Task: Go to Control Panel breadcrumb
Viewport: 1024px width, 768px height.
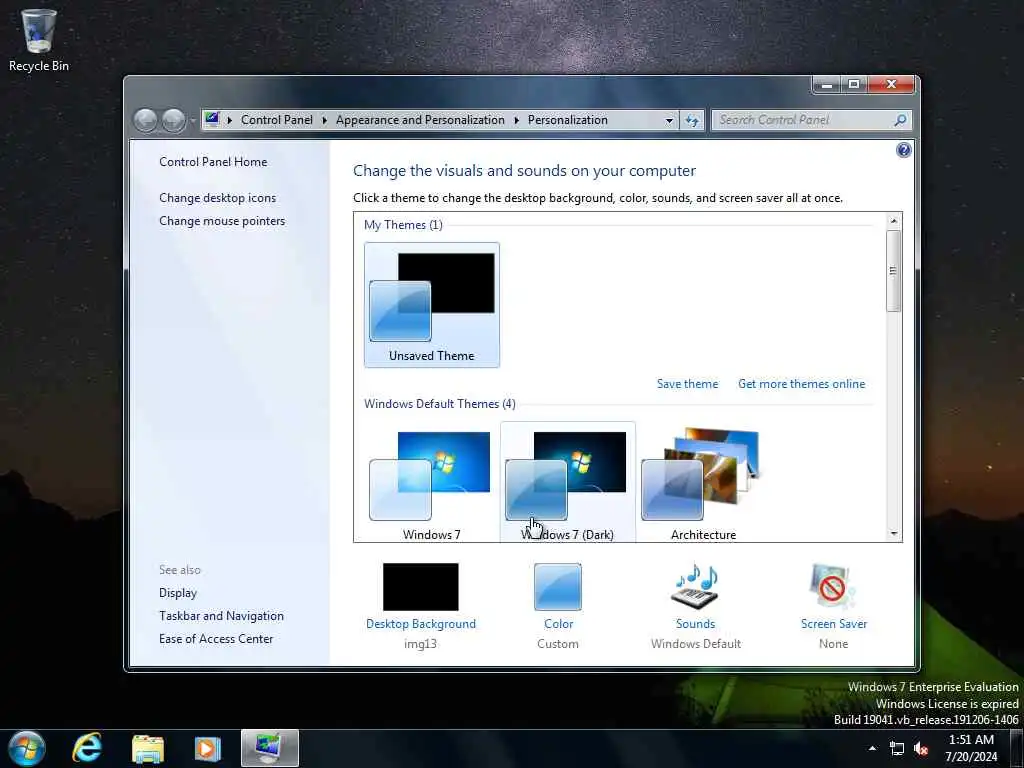Action: (x=277, y=120)
